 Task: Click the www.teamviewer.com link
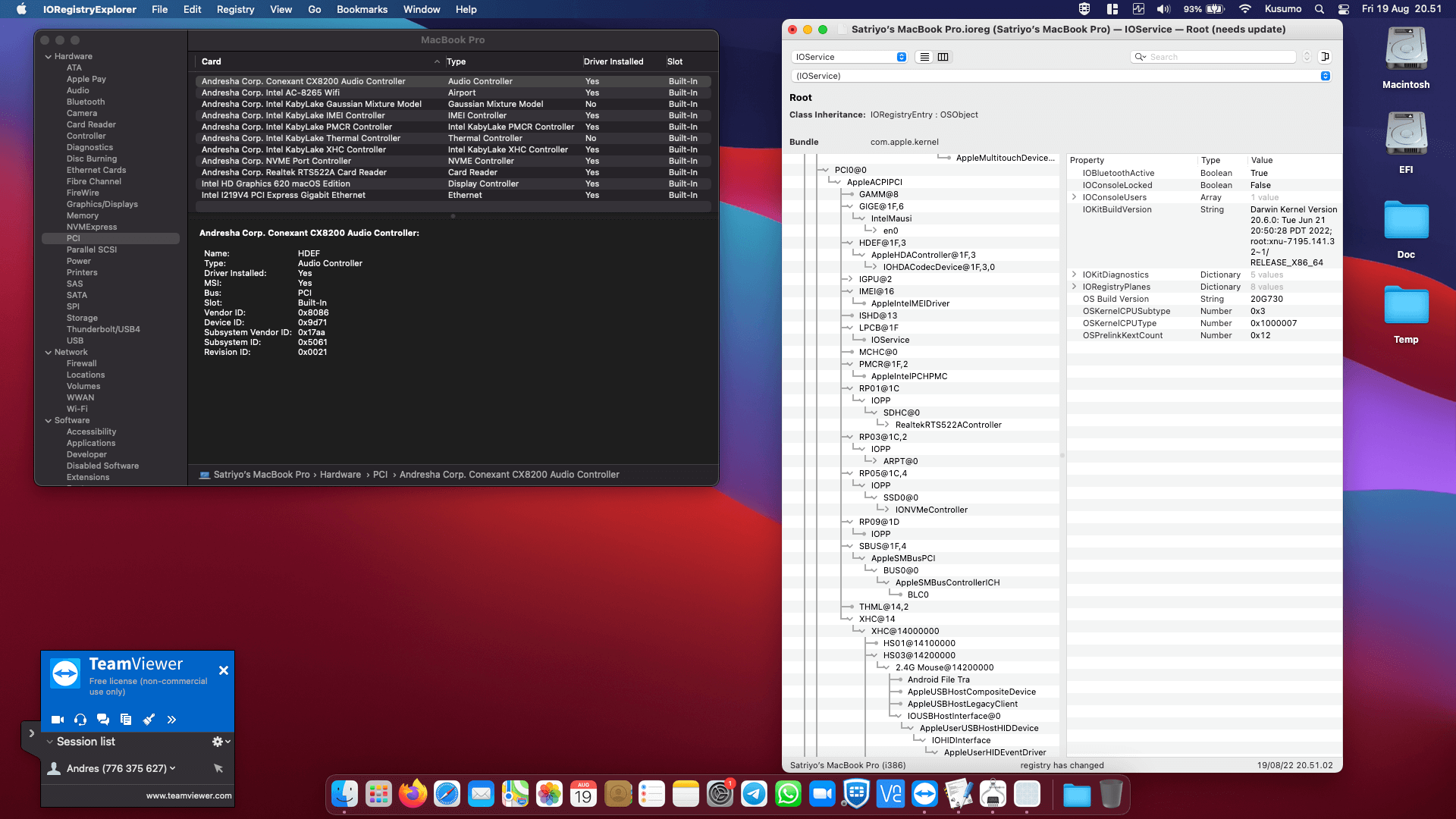pyautogui.click(x=189, y=795)
